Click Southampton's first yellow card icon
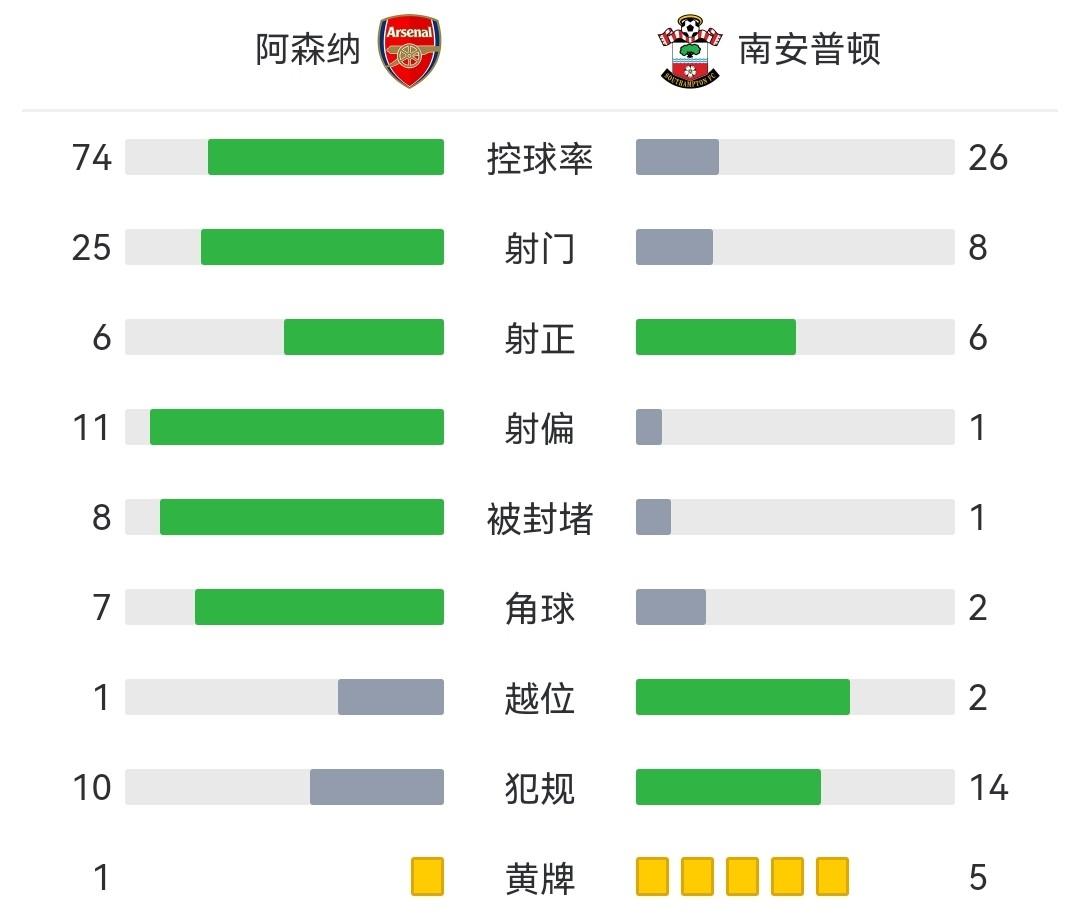This screenshot has width=1080, height=915. click(652, 876)
